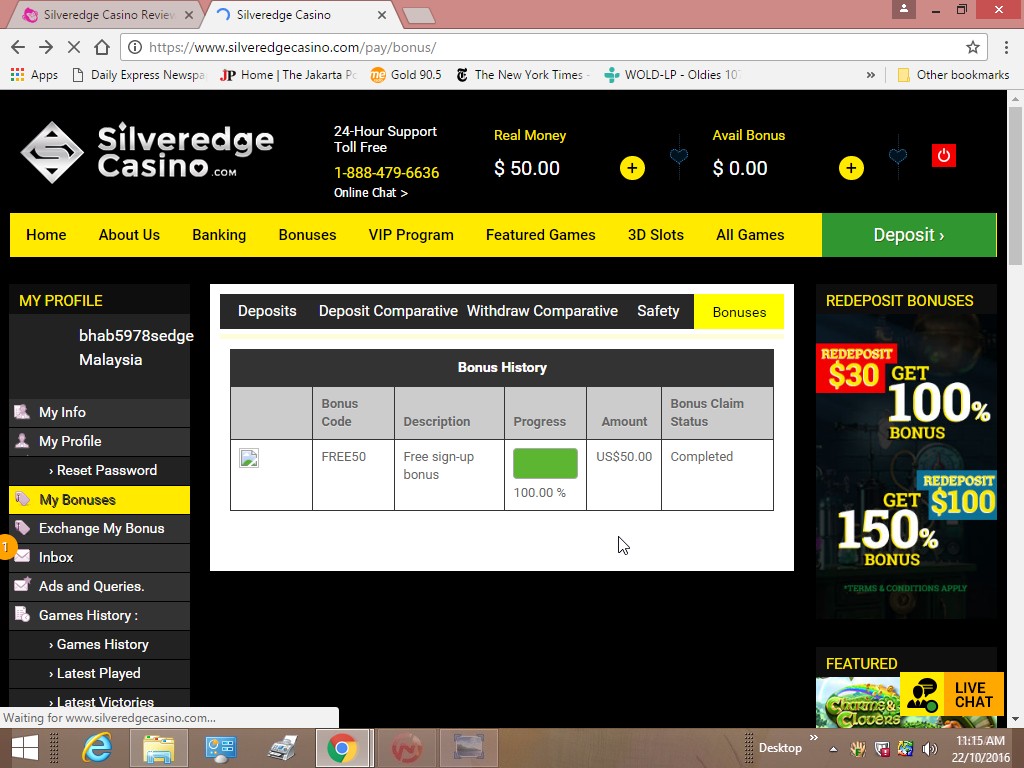Open the Chrome three-dot menu

point(1006,47)
